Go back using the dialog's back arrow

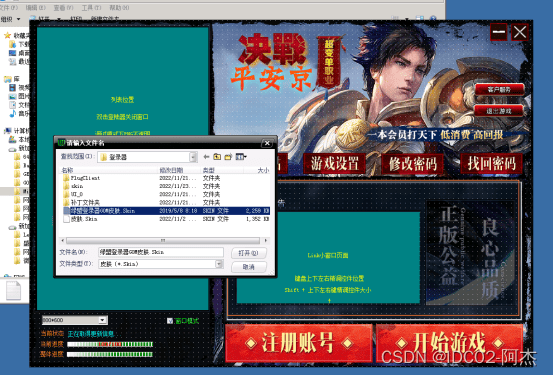[206, 157]
